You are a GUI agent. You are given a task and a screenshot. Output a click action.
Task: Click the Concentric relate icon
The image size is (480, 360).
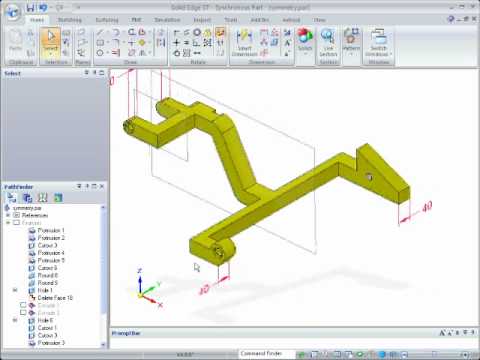pos(197,32)
